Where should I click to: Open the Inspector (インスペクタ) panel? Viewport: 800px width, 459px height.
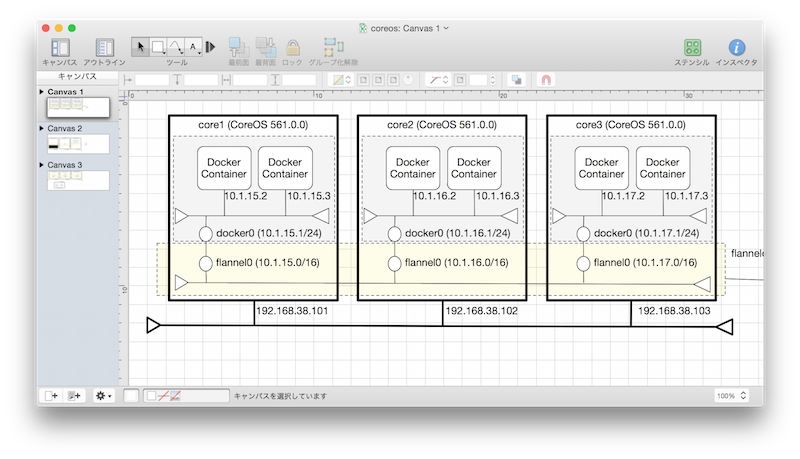point(737,47)
